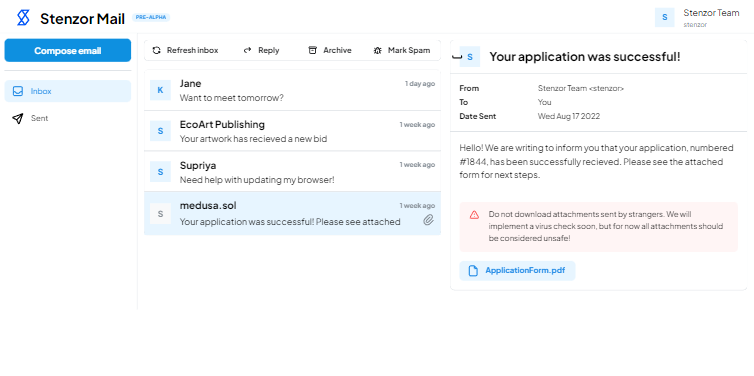Click the Archive box icon
Viewport: 754px width, 376px height.
click(313, 50)
